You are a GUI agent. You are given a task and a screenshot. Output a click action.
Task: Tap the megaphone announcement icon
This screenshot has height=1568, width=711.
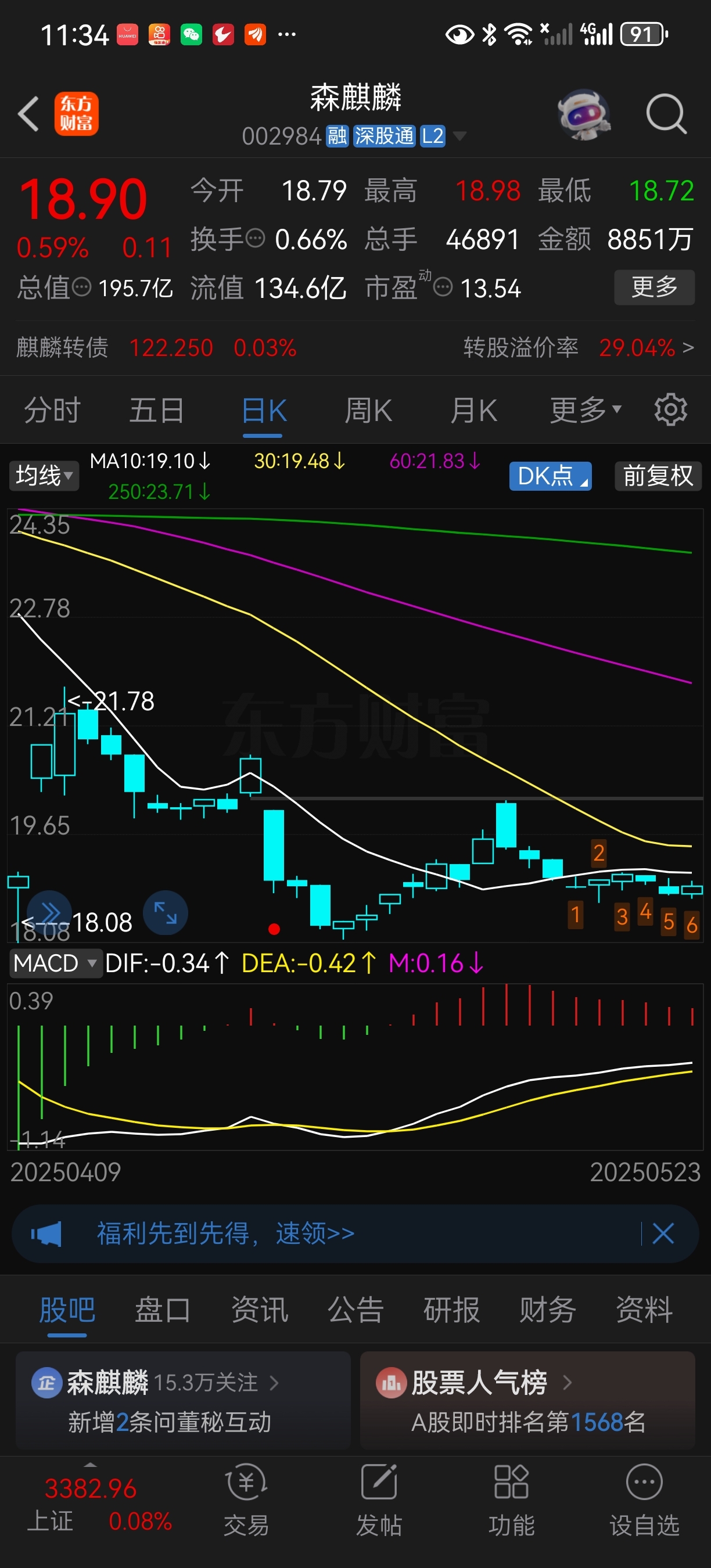tap(46, 1234)
